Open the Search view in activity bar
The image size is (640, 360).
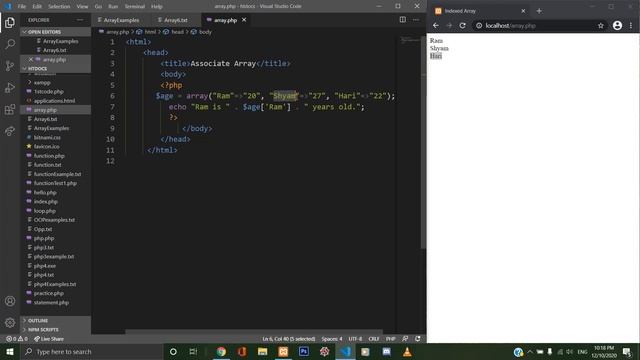(10, 44)
